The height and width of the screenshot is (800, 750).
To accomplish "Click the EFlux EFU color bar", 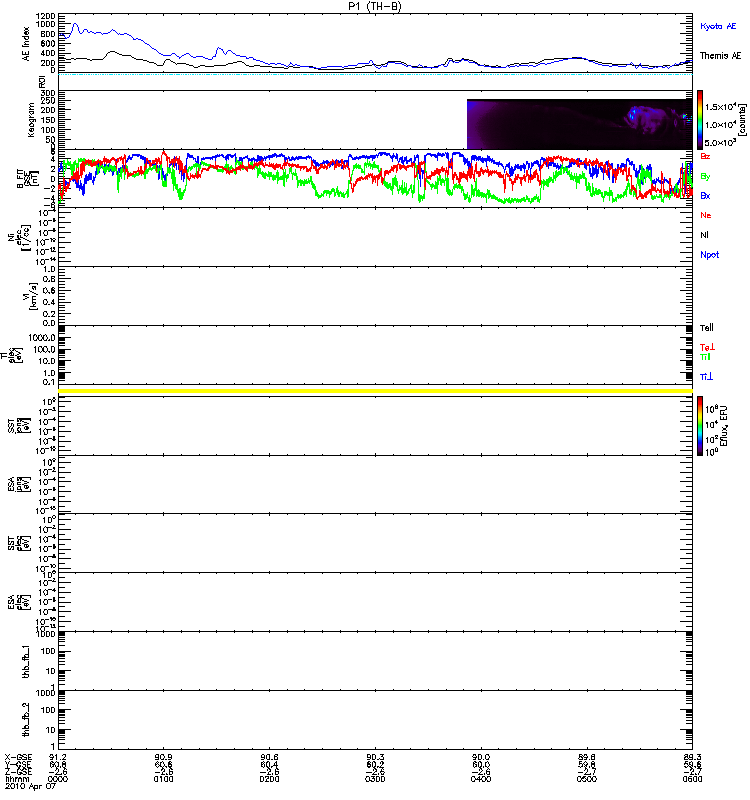I will pyautogui.click(x=700, y=426).
